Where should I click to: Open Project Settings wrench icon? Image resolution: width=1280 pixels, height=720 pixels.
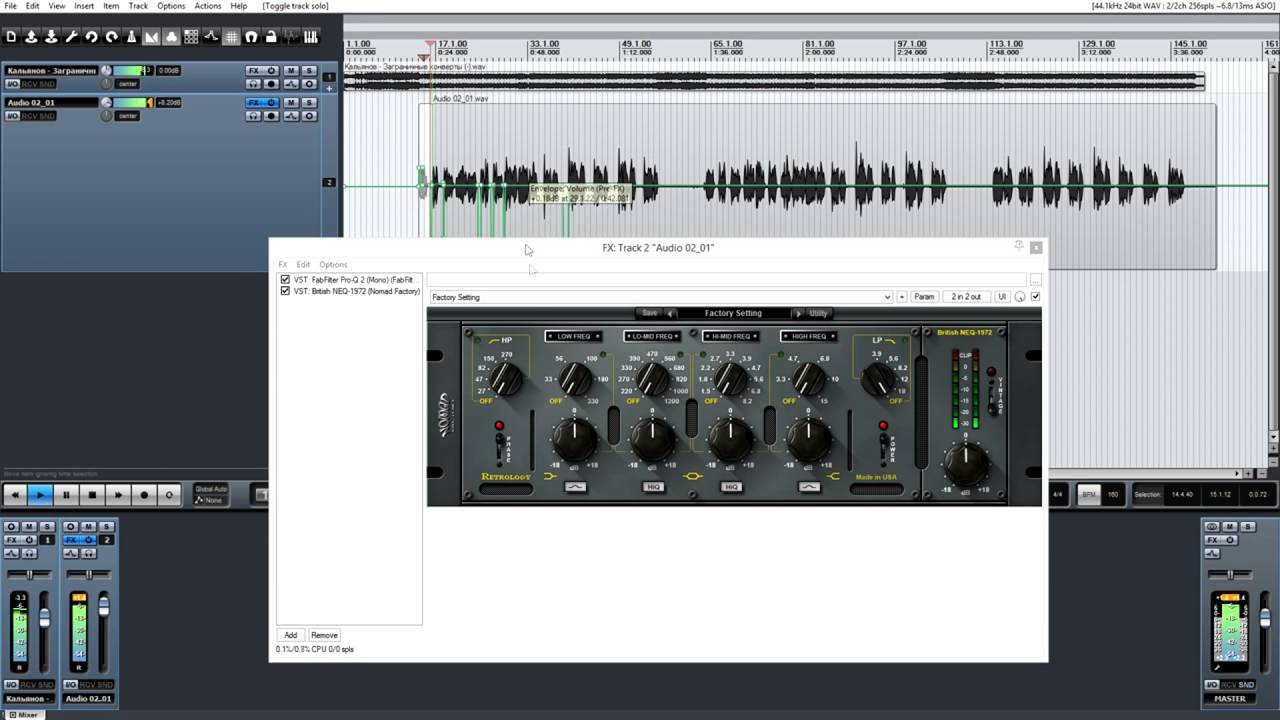[71, 37]
